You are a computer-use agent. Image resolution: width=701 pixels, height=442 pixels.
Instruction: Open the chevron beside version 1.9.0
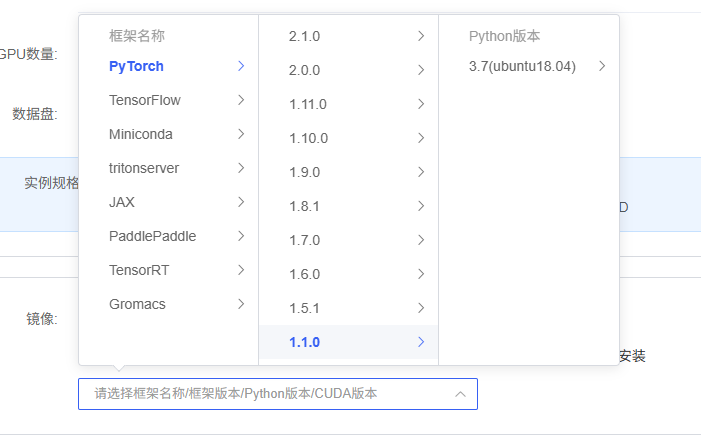coord(421,172)
